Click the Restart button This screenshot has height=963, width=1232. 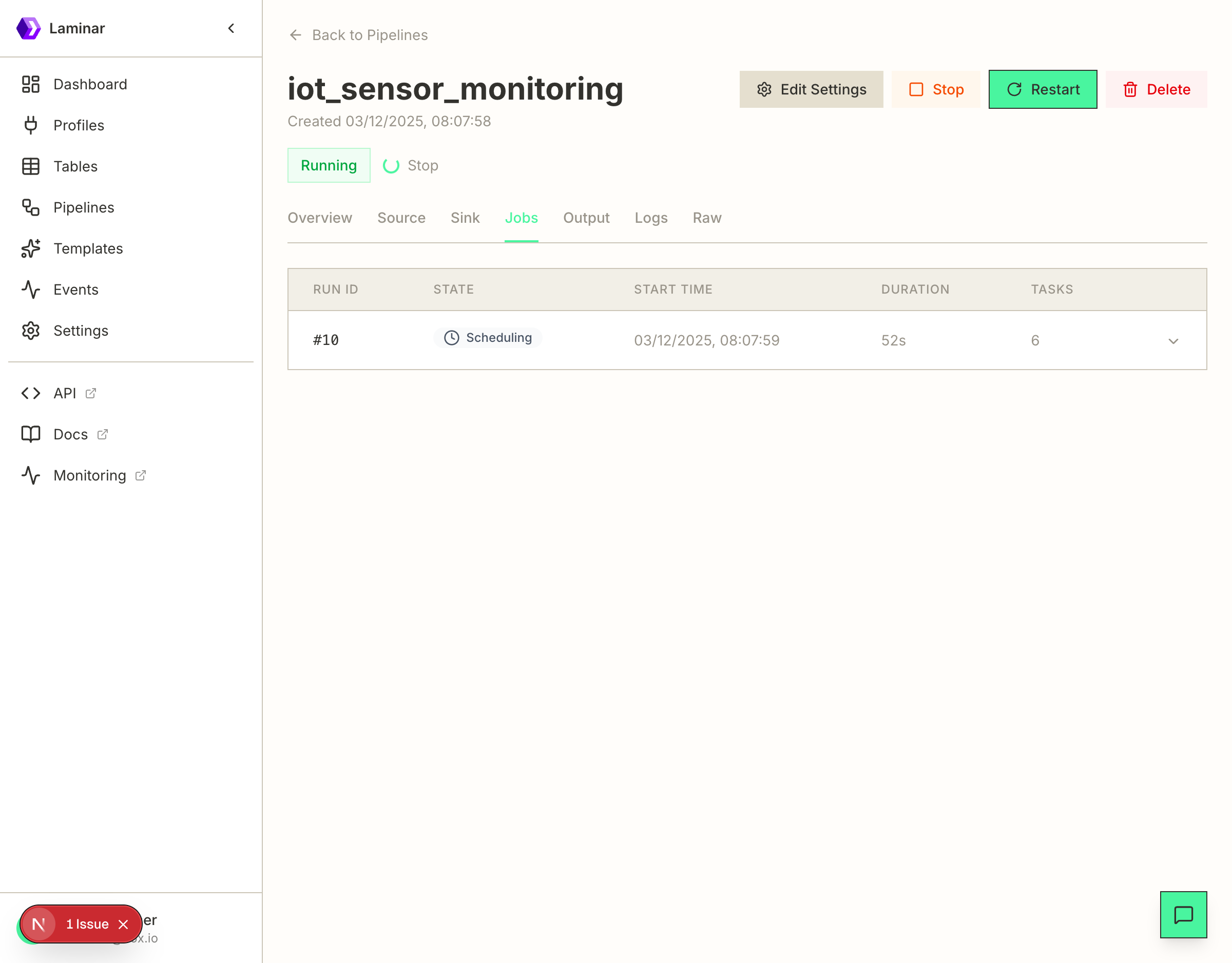[x=1043, y=89]
